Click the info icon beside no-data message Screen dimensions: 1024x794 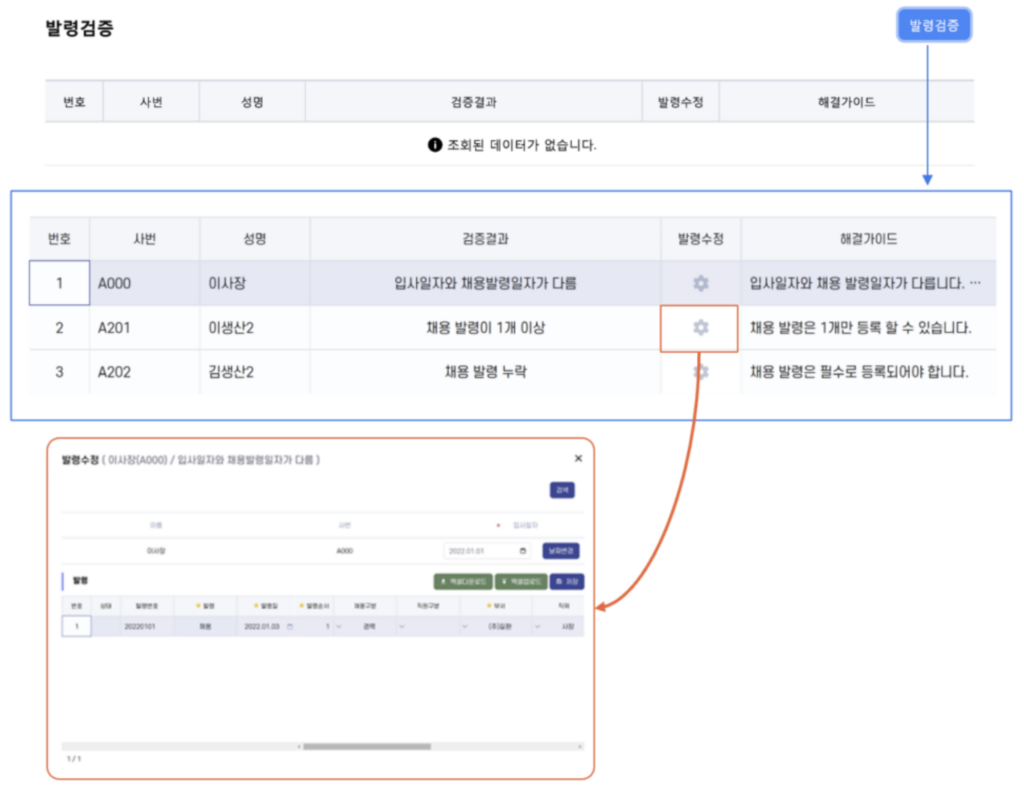tap(434, 145)
